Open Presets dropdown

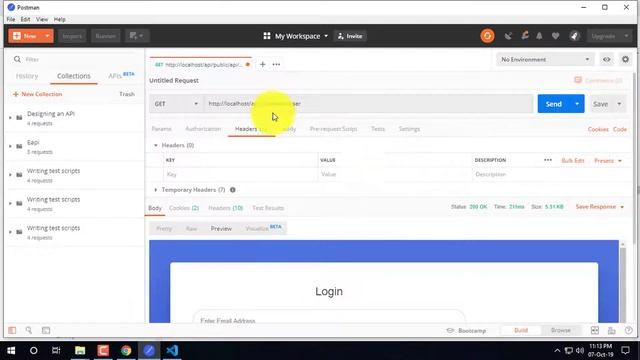coord(608,161)
